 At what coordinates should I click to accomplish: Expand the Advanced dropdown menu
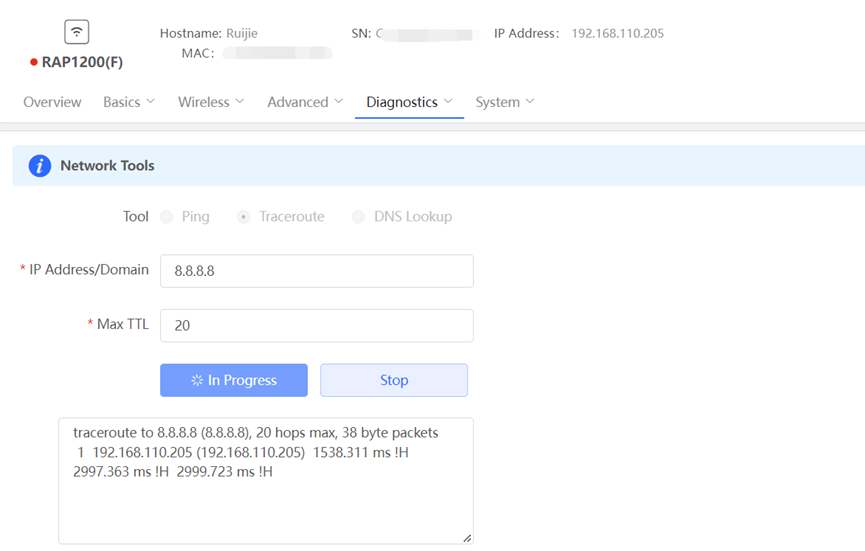pos(305,102)
